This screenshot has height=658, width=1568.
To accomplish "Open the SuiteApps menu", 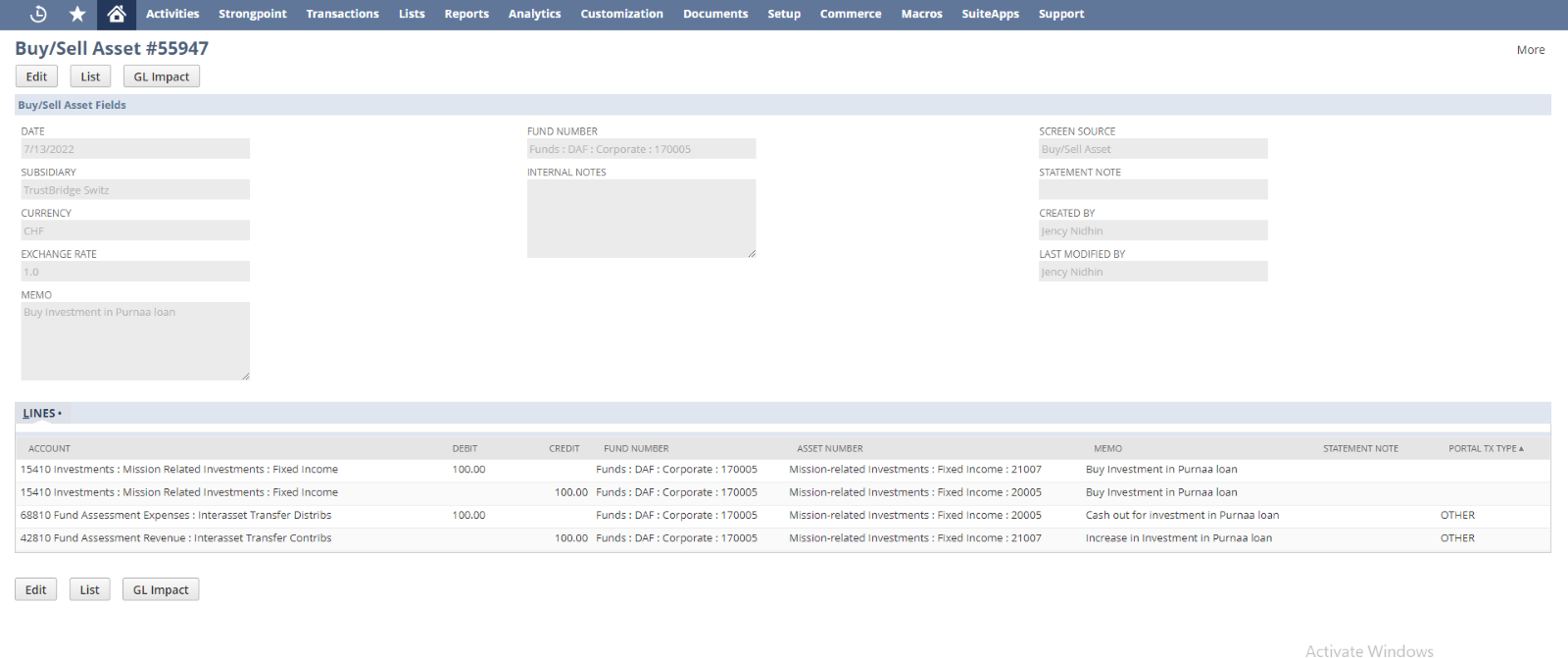I will point(990,14).
